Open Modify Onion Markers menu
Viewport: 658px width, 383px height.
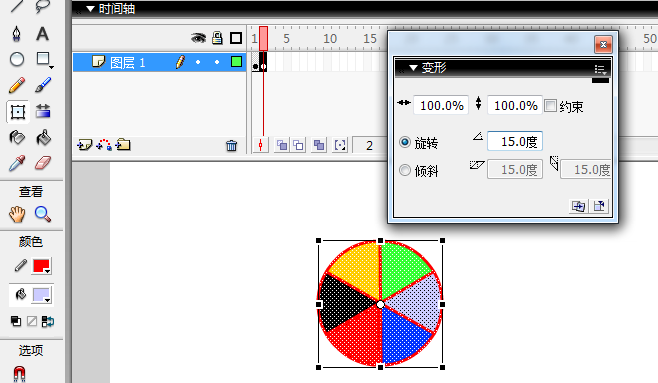tap(340, 145)
